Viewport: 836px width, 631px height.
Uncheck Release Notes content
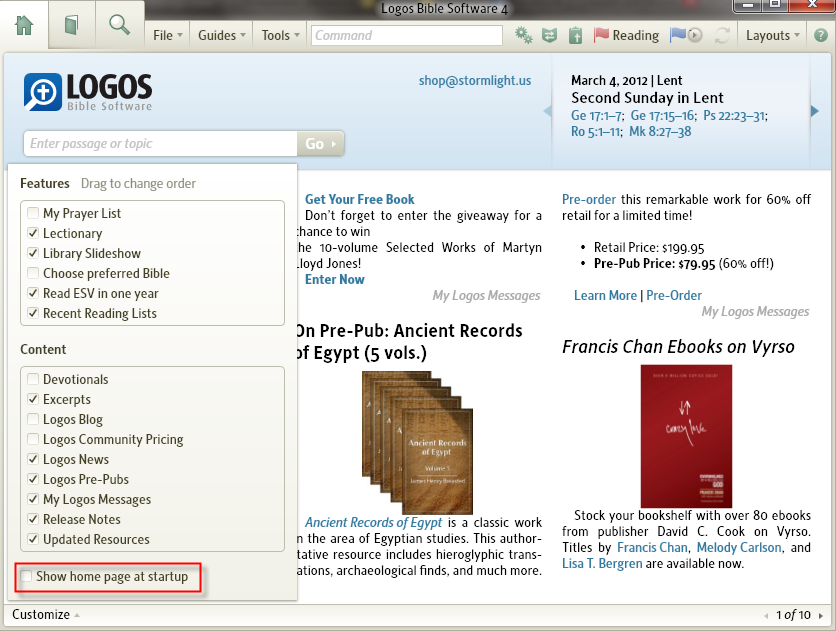pos(33,519)
